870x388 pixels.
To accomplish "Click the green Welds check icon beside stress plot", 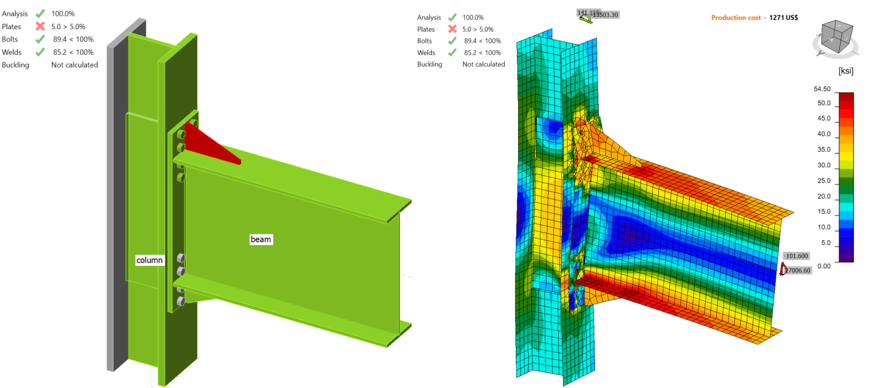I will click(x=452, y=53).
